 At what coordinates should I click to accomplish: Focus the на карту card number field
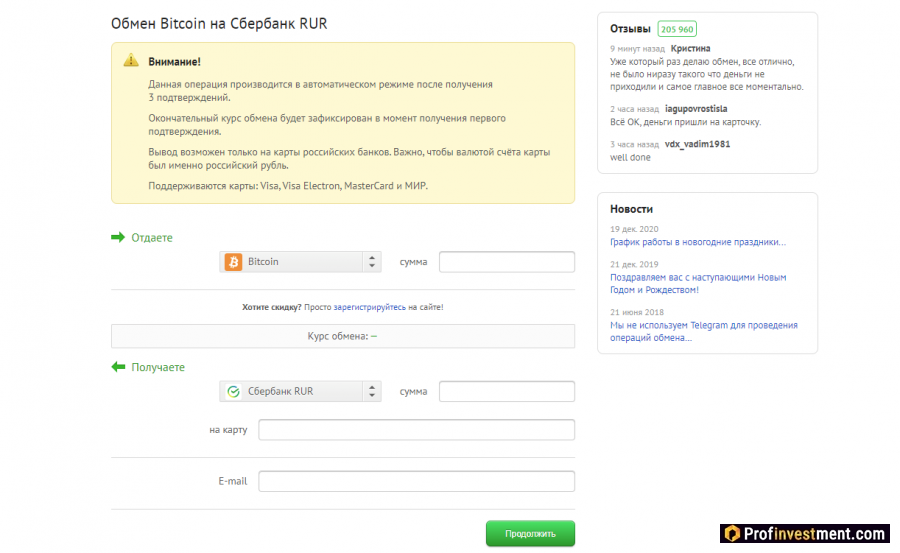417,430
